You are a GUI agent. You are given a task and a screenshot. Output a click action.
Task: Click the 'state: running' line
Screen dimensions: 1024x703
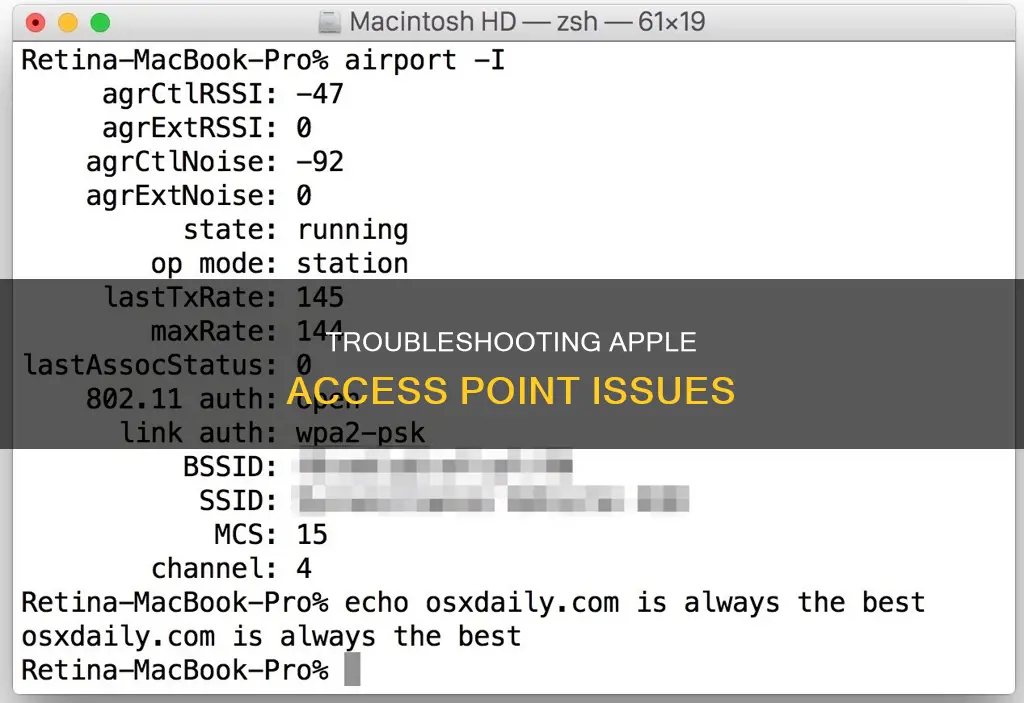(x=296, y=230)
